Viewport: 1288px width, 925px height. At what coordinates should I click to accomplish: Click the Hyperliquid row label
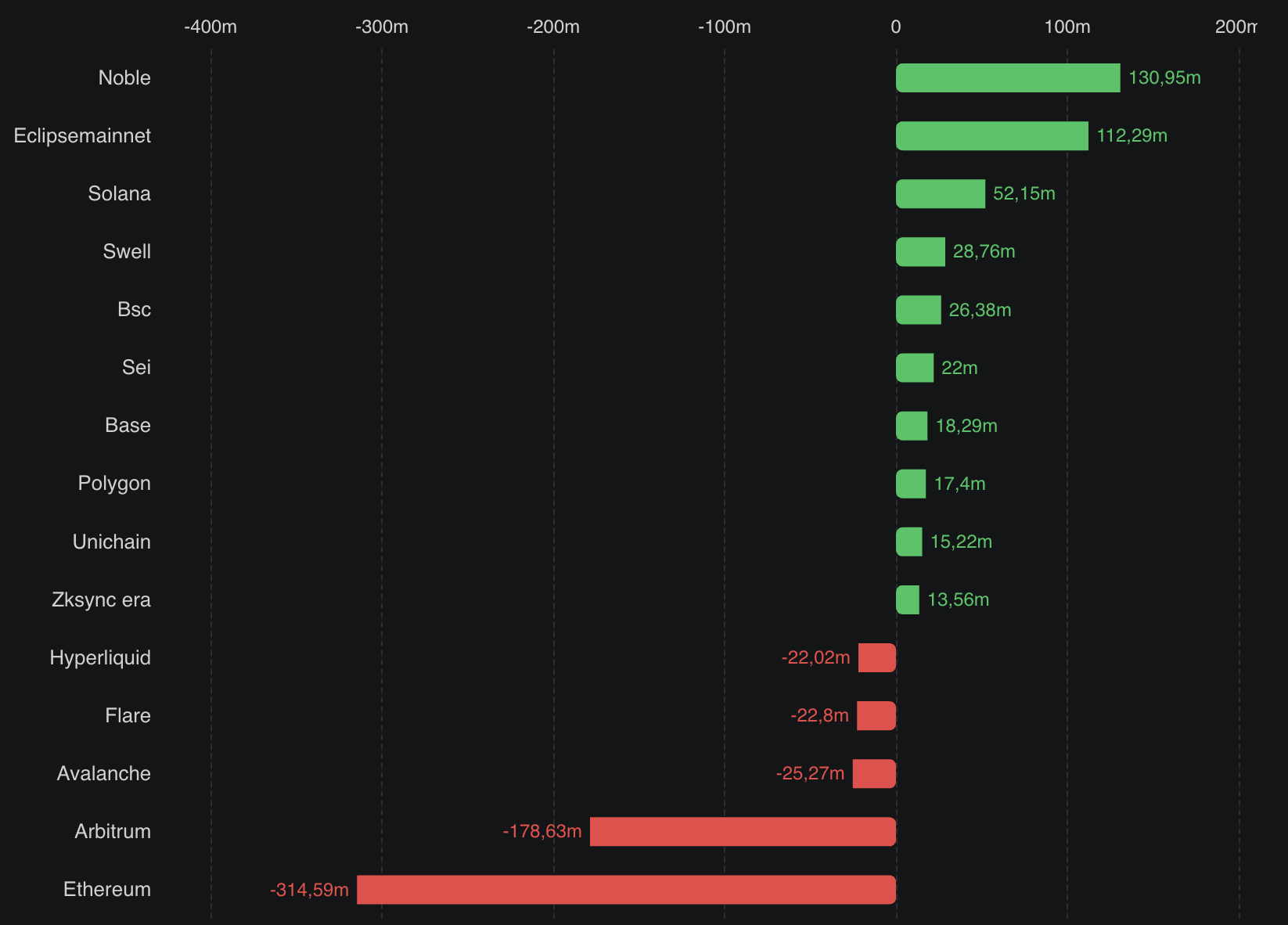[100, 658]
